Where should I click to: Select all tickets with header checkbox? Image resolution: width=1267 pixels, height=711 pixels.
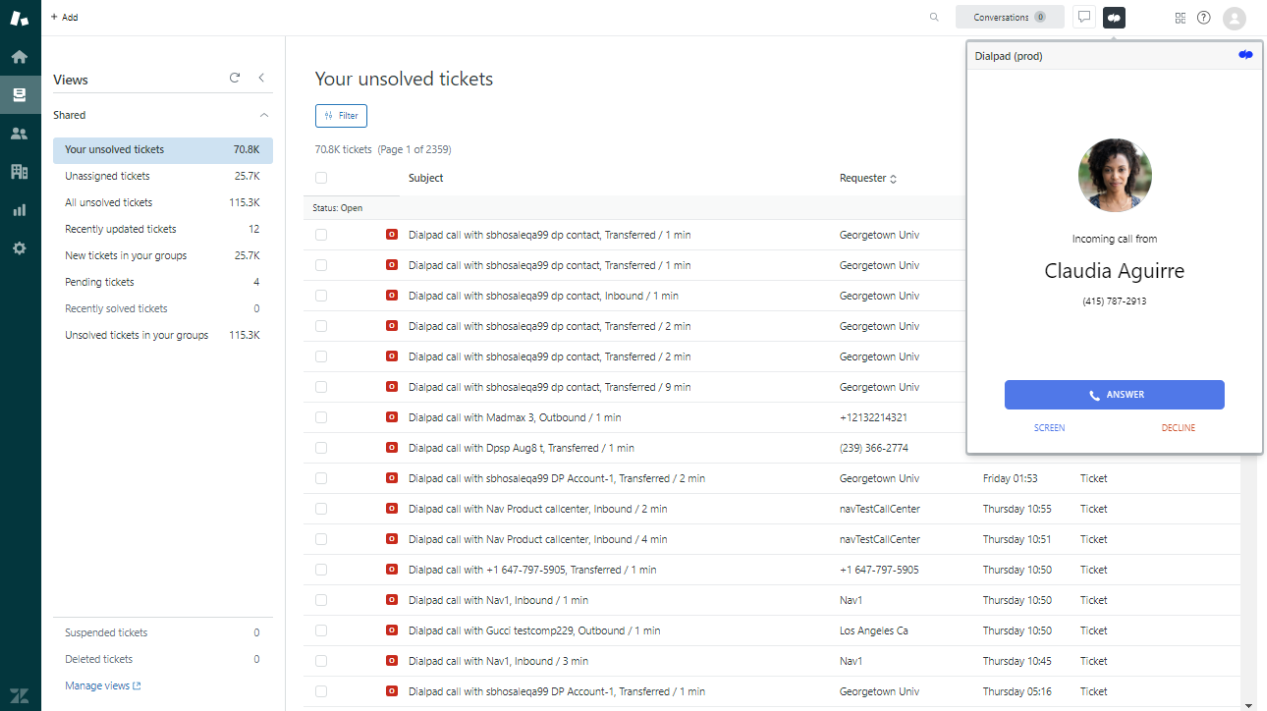[x=321, y=178]
